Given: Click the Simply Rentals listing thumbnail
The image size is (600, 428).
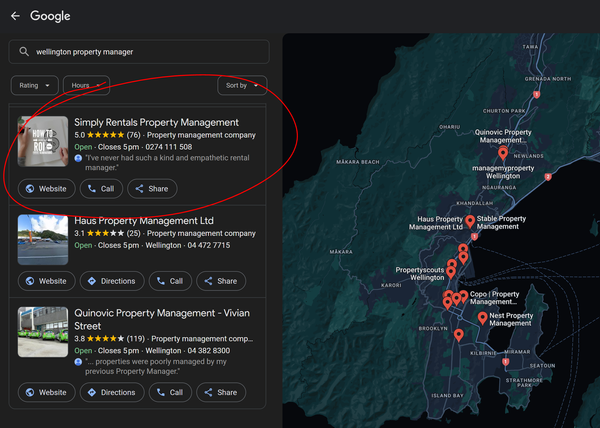Looking at the screenshot, I should coord(43,141).
